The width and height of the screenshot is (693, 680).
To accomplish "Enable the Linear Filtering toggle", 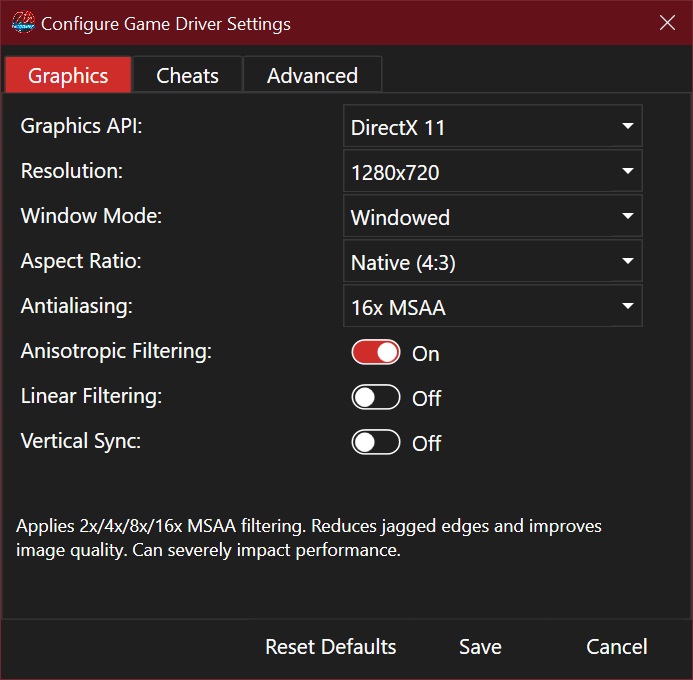I will point(376,397).
